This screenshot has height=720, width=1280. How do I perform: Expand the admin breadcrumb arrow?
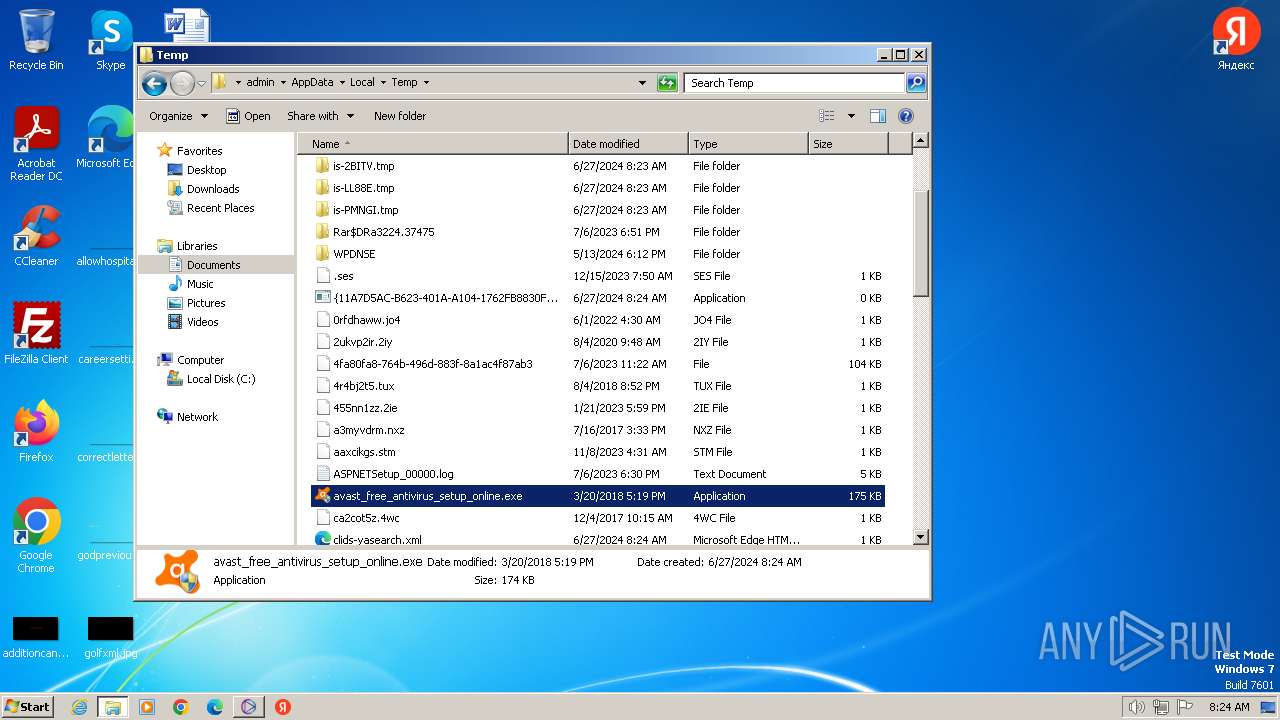tap(283, 83)
